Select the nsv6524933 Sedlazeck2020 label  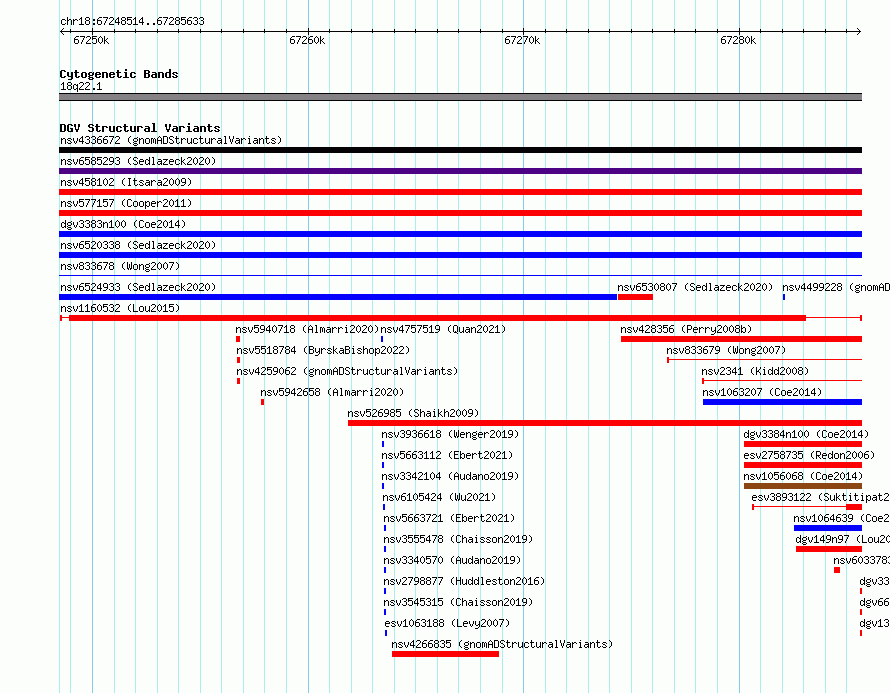[138, 287]
